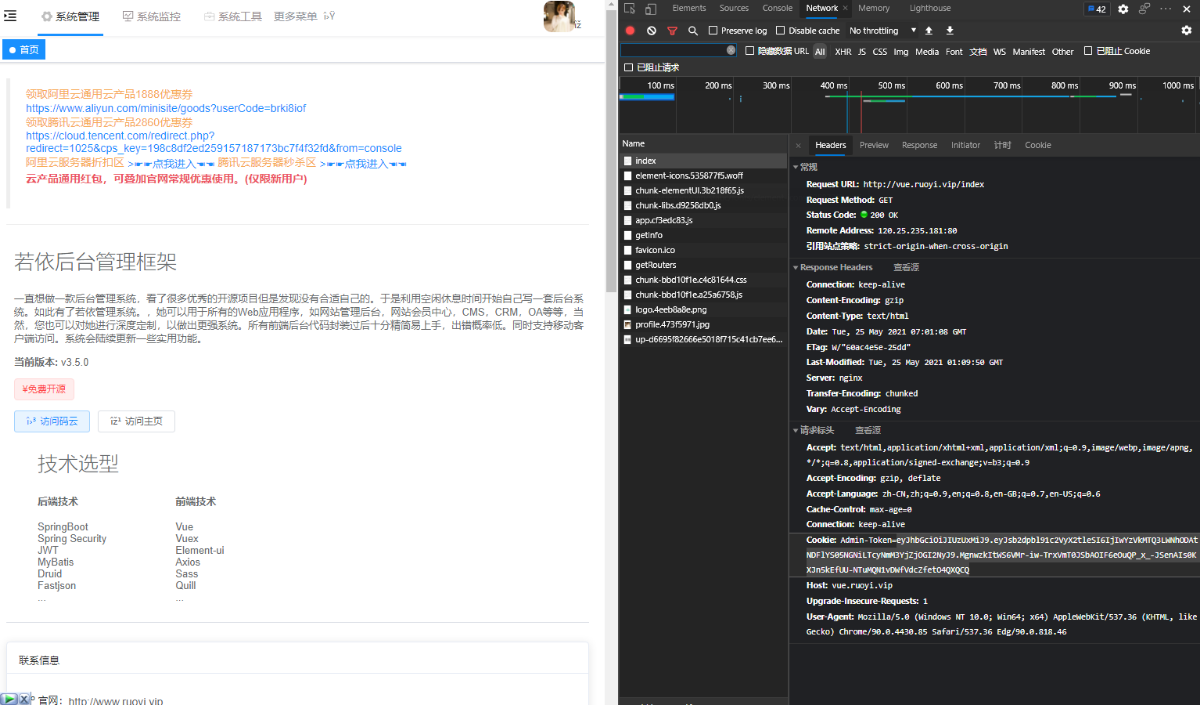The height and width of the screenshot is (705, 1200).
Task: Close the Network tab with its x
Action: [845, 8]
